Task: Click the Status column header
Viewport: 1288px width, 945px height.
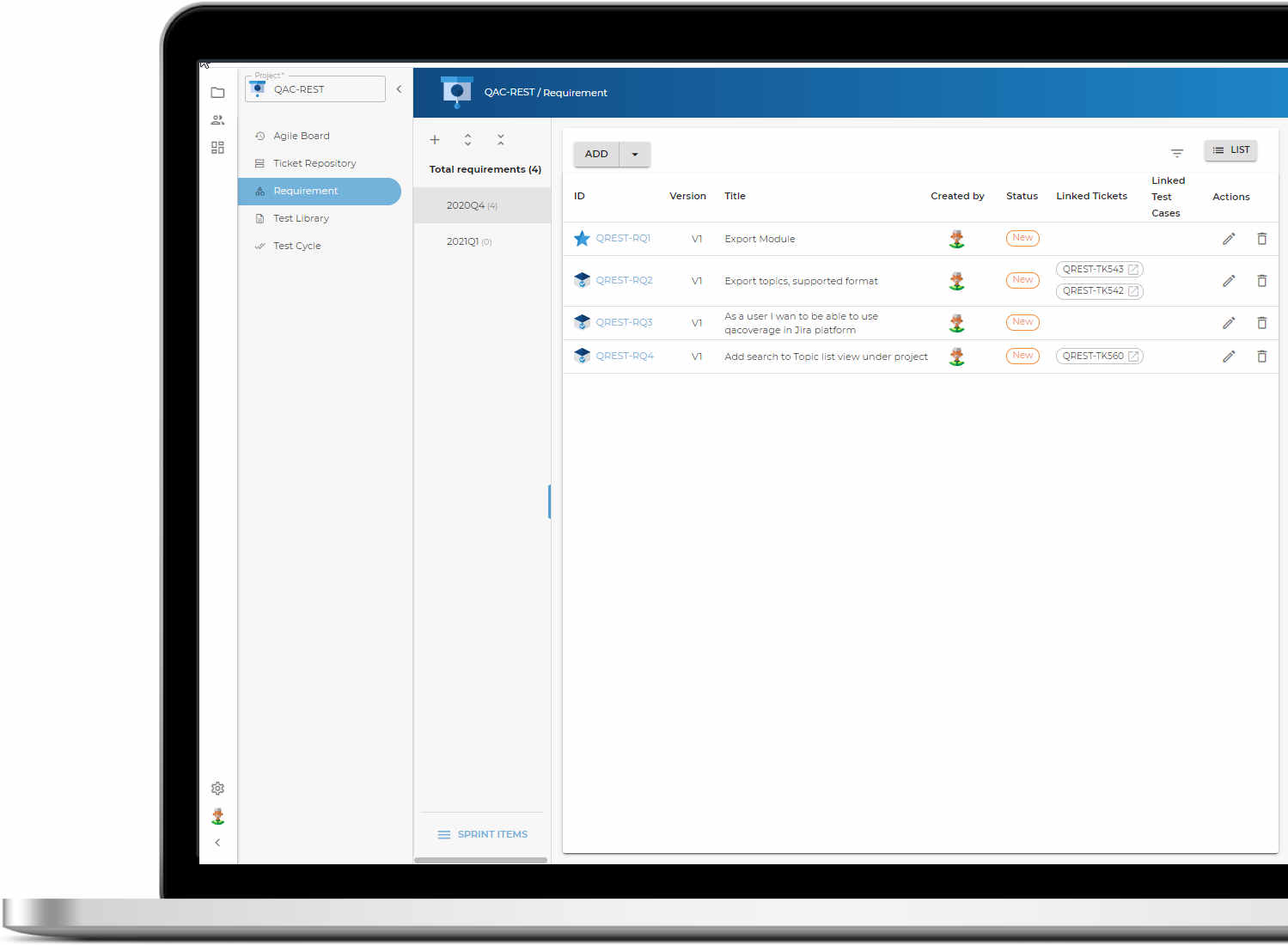Action: [x=1022, y=196]
